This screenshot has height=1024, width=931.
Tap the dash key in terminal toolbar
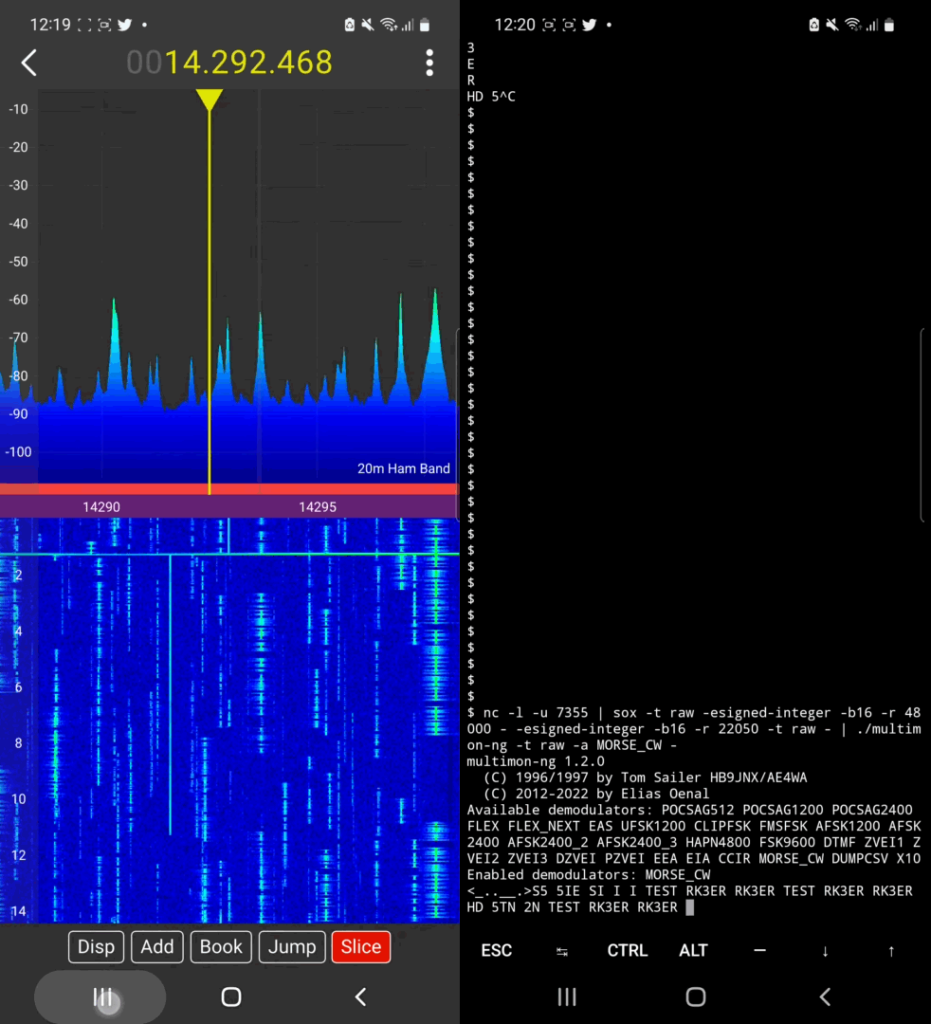(x=759, y=951)
